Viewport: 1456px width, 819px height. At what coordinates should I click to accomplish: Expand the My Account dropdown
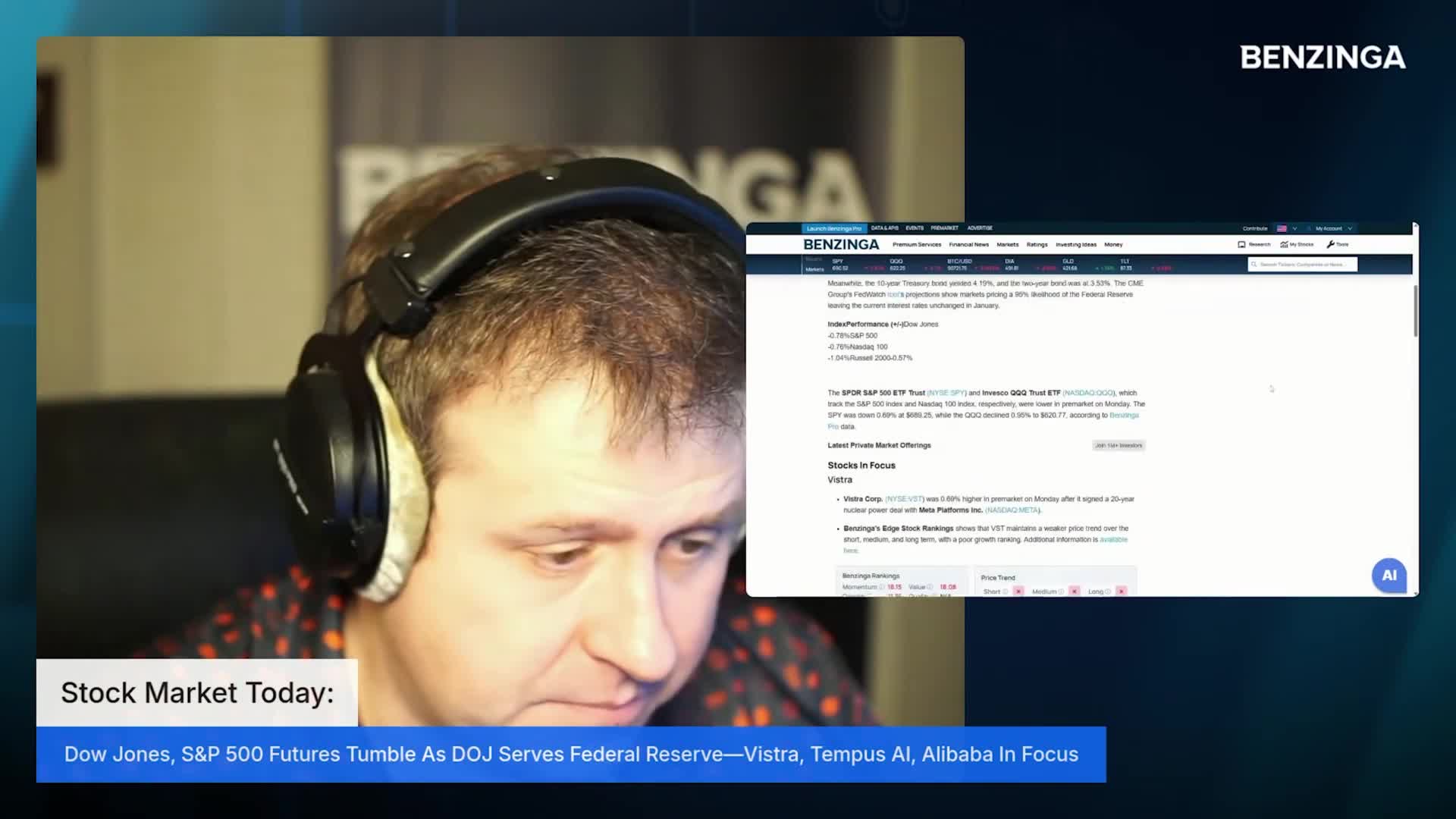[x=1333, y=228]
